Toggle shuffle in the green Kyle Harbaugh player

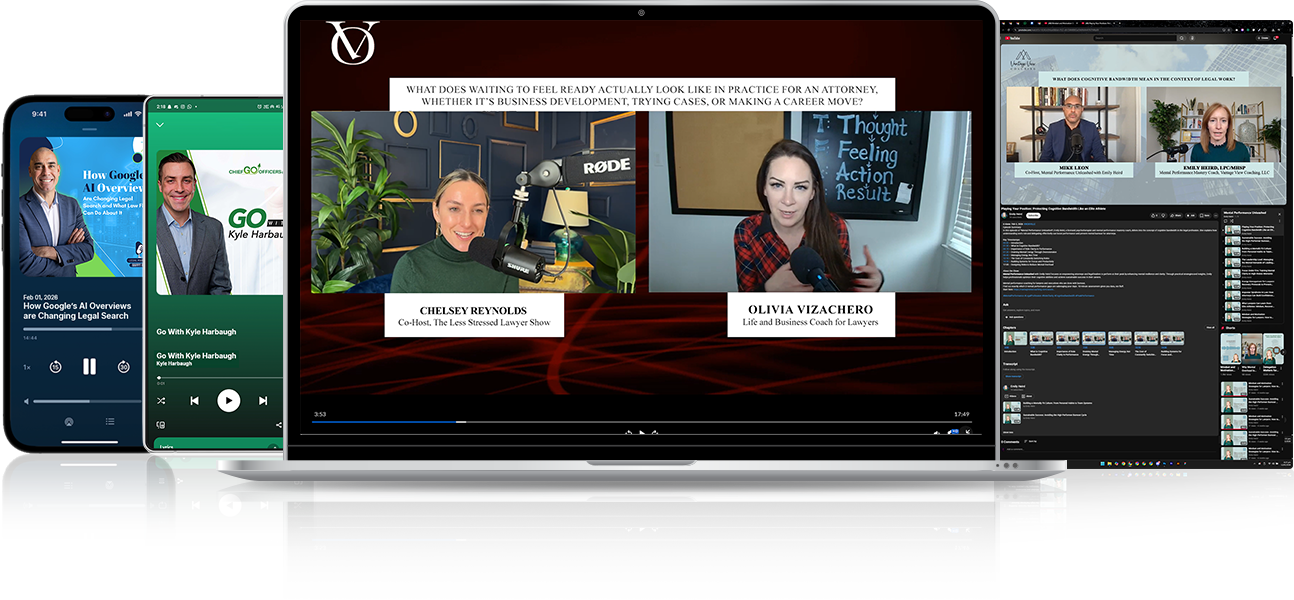(161, 400)
